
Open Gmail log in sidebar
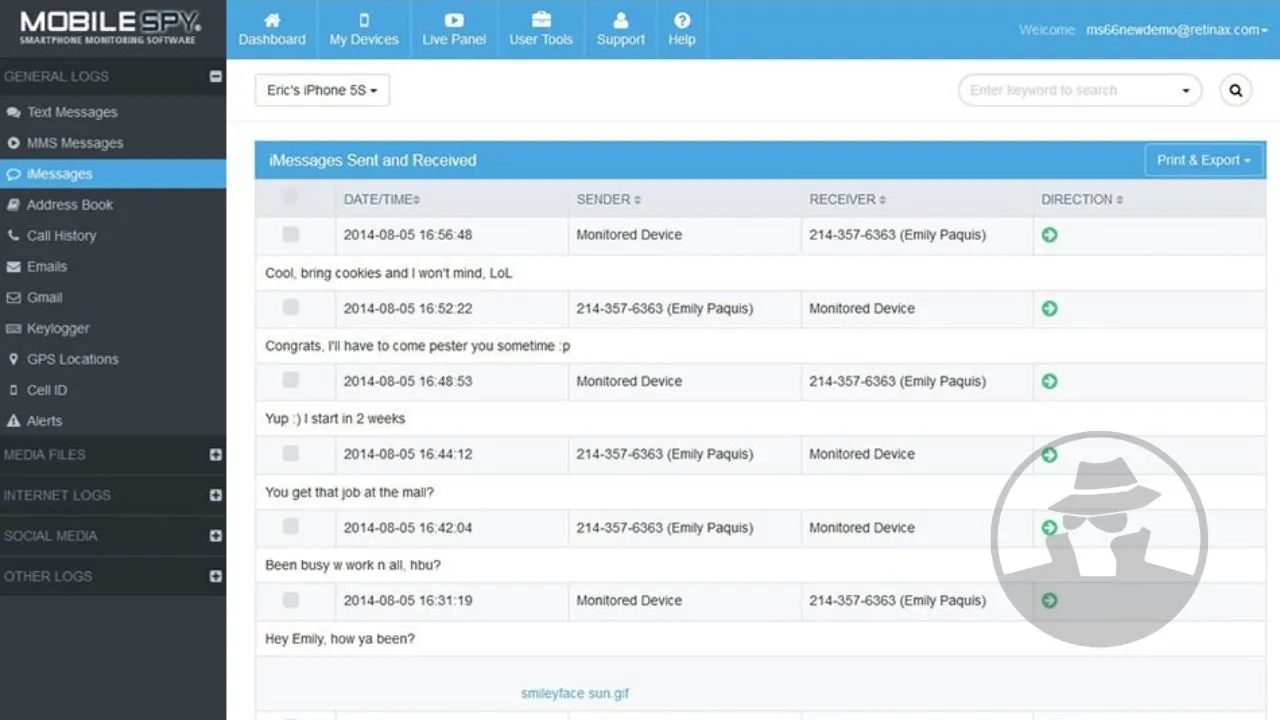113,298
